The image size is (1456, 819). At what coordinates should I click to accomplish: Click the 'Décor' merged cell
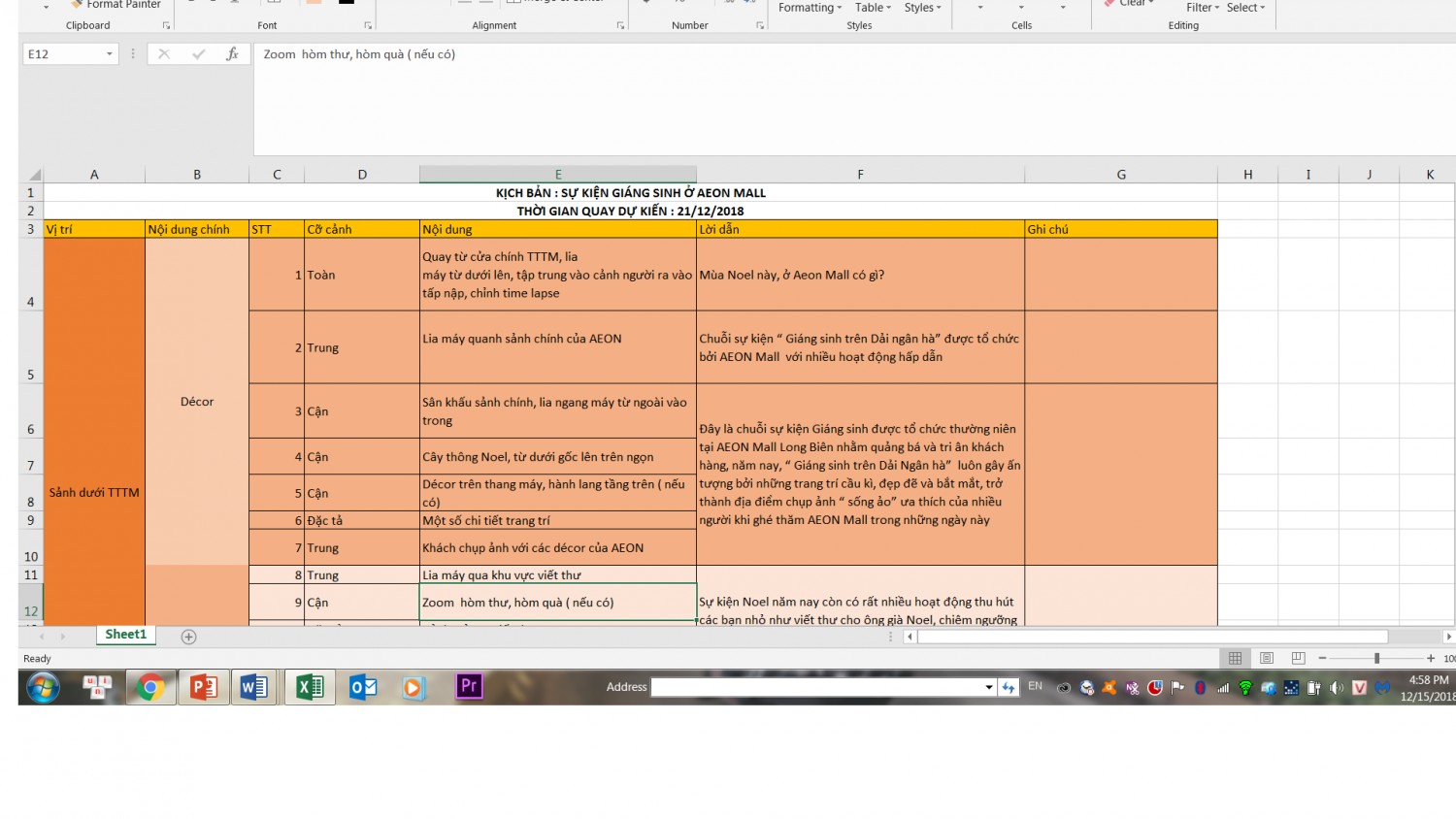click(197, 402)
